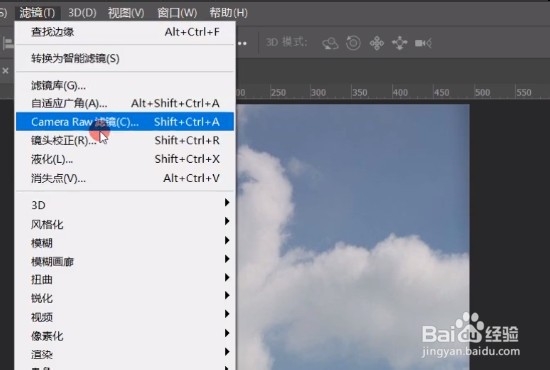Expand the 模糊画廊 submenu
Viewport: 550px width, 370px height.
click(125, 261)
